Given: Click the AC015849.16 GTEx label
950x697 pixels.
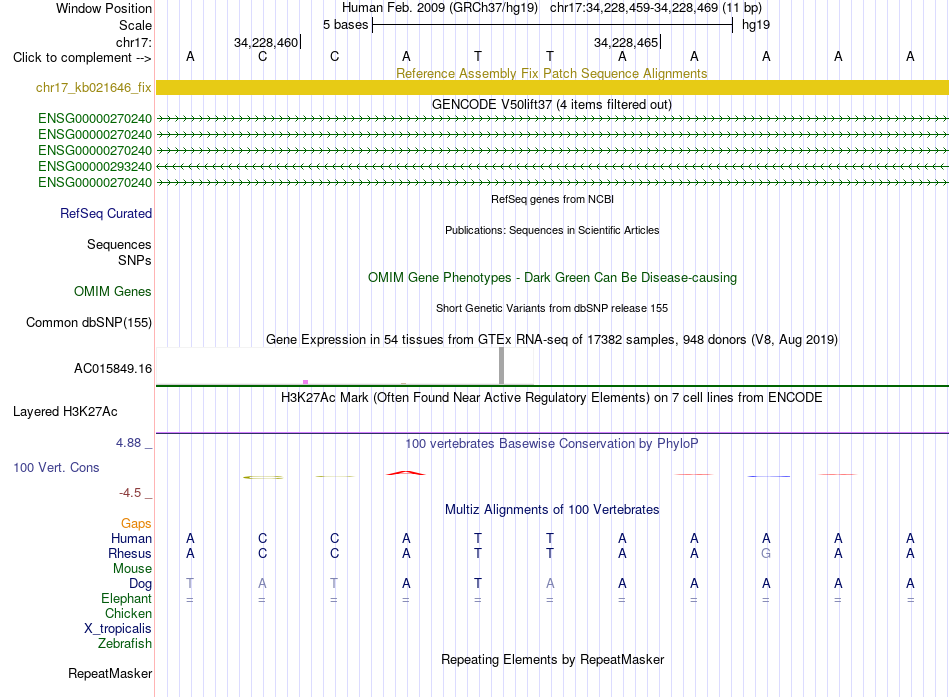Looking at the screenshot, I should click(113, 369).
